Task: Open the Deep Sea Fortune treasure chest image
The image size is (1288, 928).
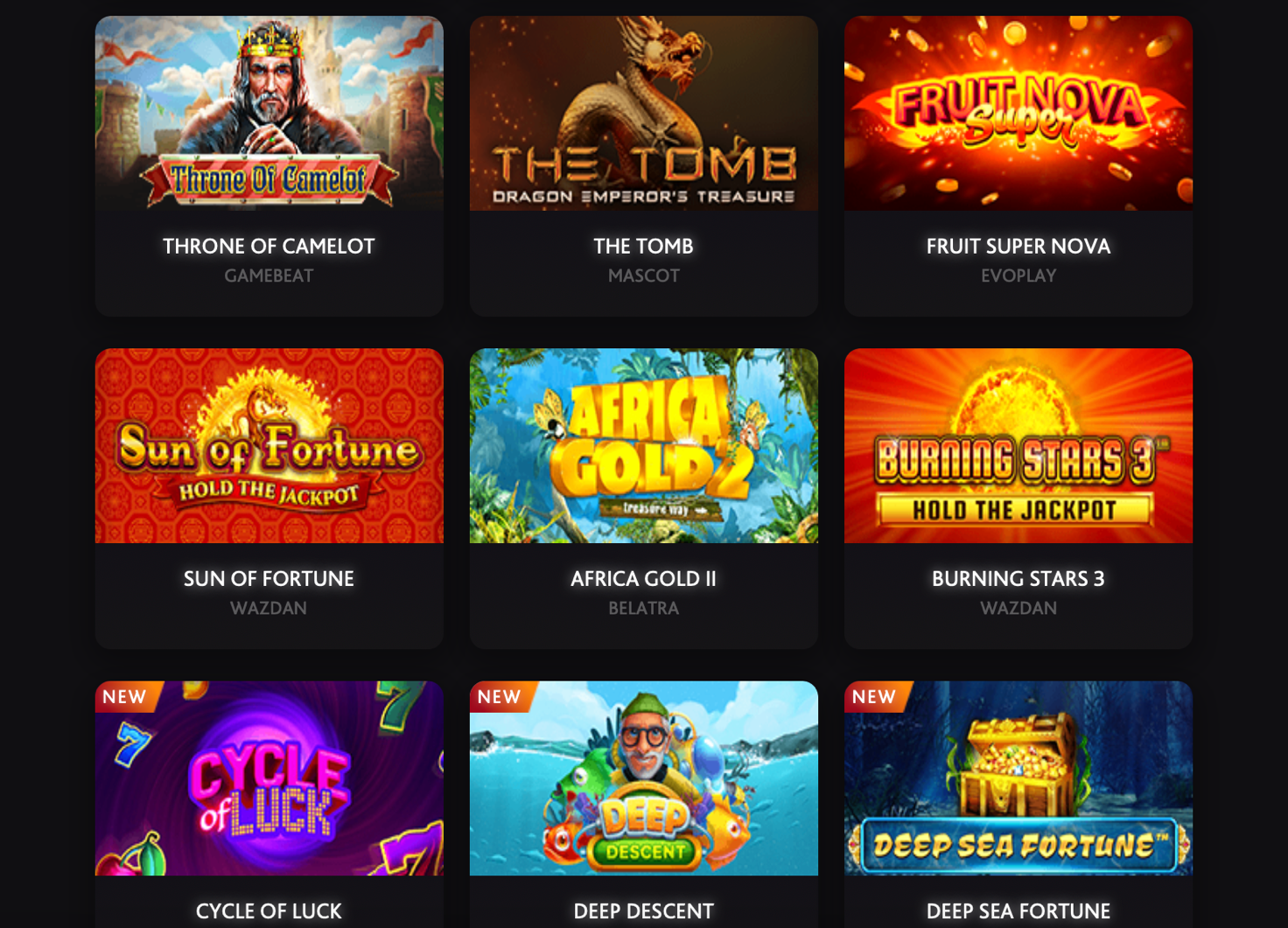Action: tap(1018, 778)
